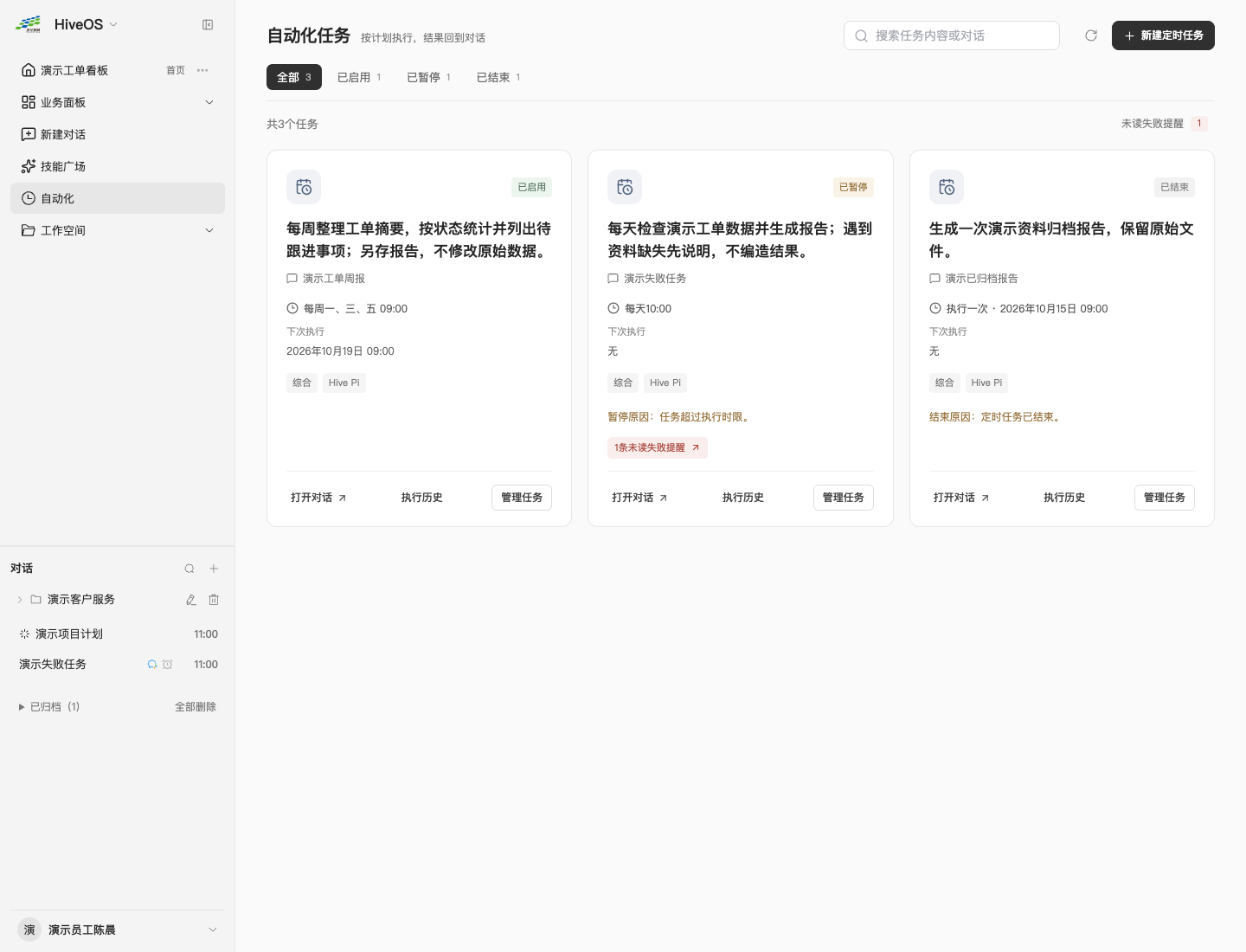Click 执行历史 on the 每周整理工单摘要 card
This screenshot has width=1246, height=952.
pos(422,498)
